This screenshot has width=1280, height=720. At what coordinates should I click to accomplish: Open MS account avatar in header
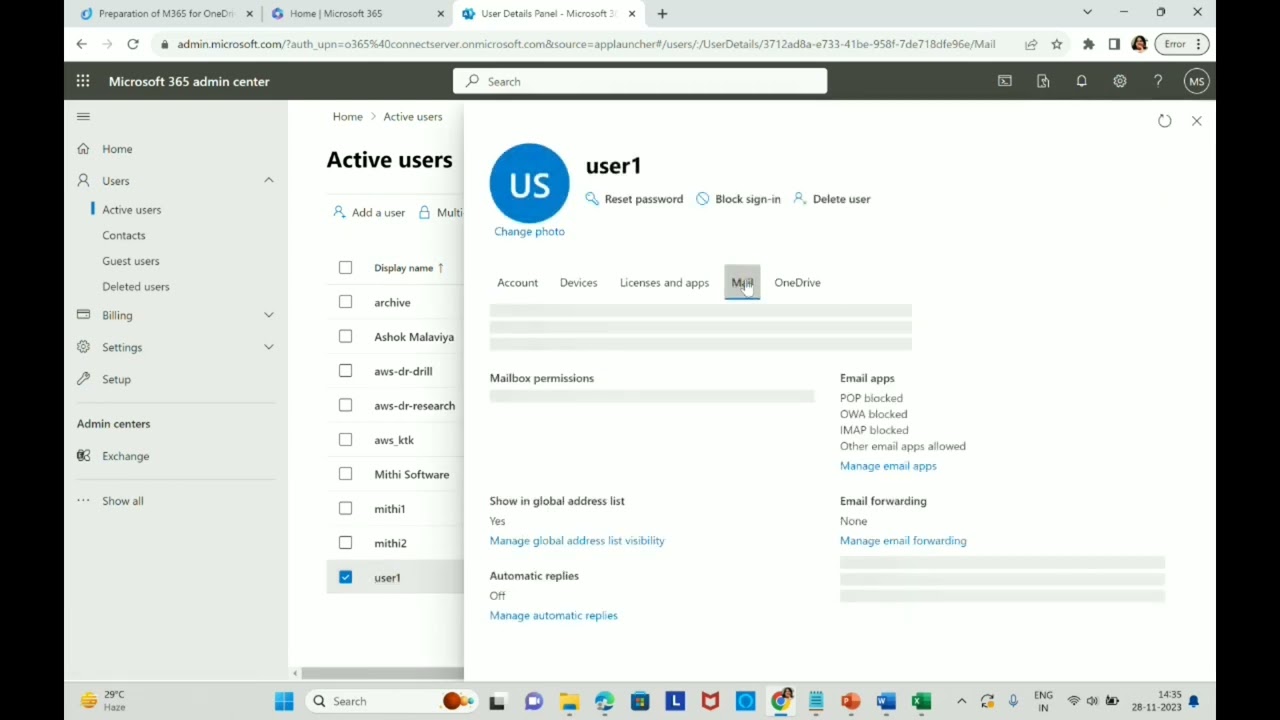[1196, 81]
